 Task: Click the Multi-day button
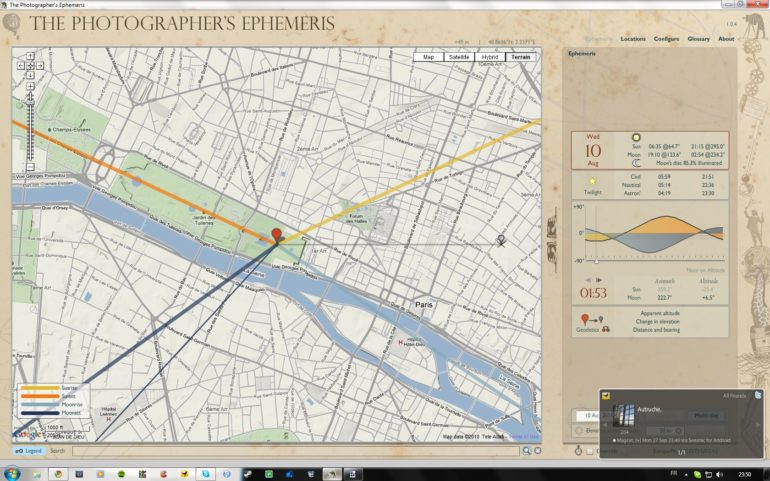tap(708, 414)
